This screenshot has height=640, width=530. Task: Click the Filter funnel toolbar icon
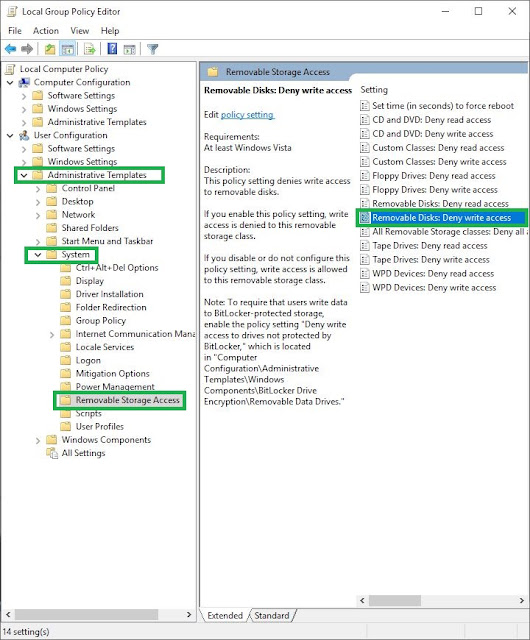(153, 49)
